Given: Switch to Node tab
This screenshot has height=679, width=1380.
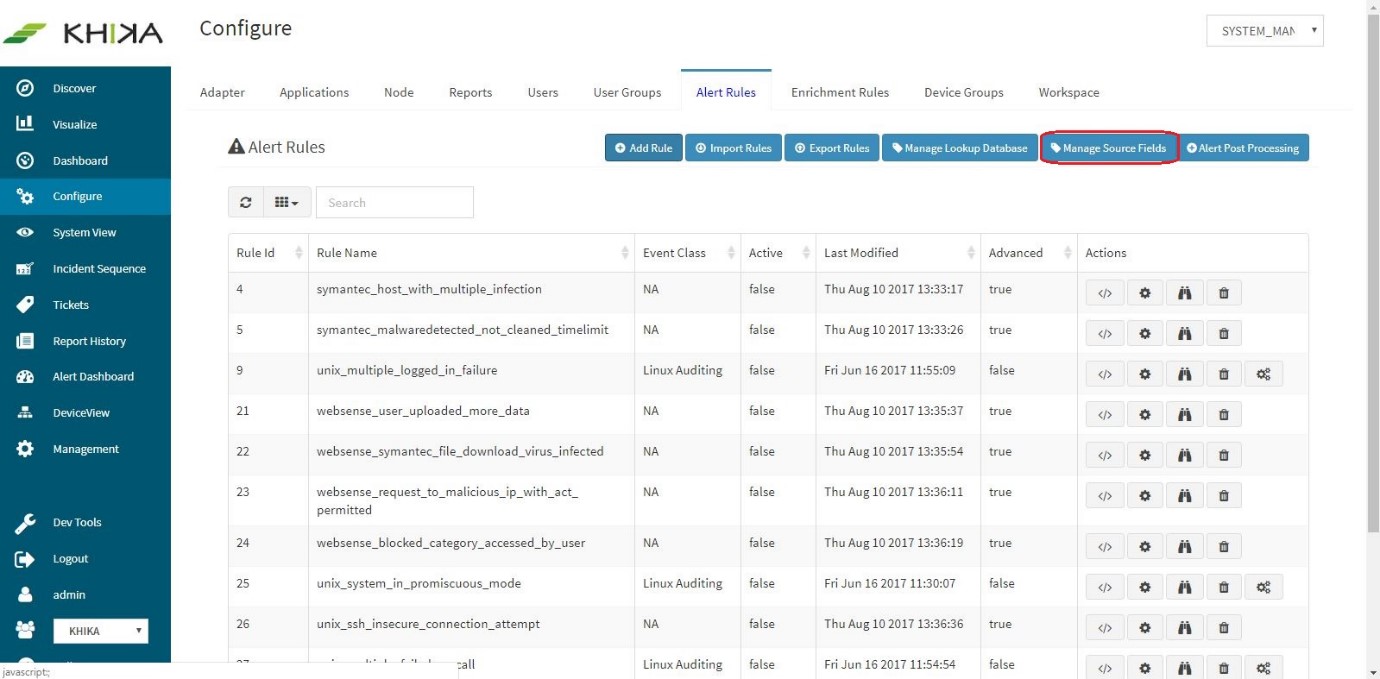Looking at the screenshot, I should [399, 92].
